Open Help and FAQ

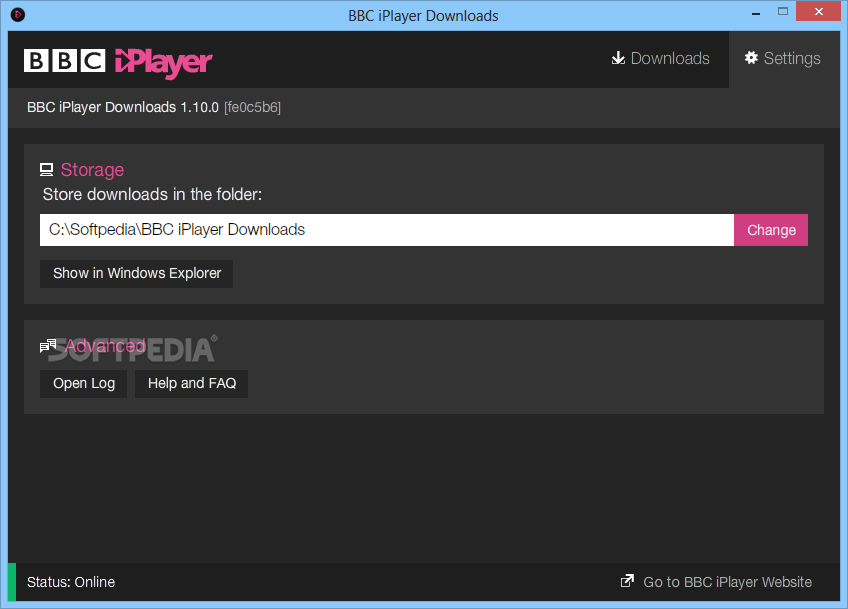pos(191,383)
